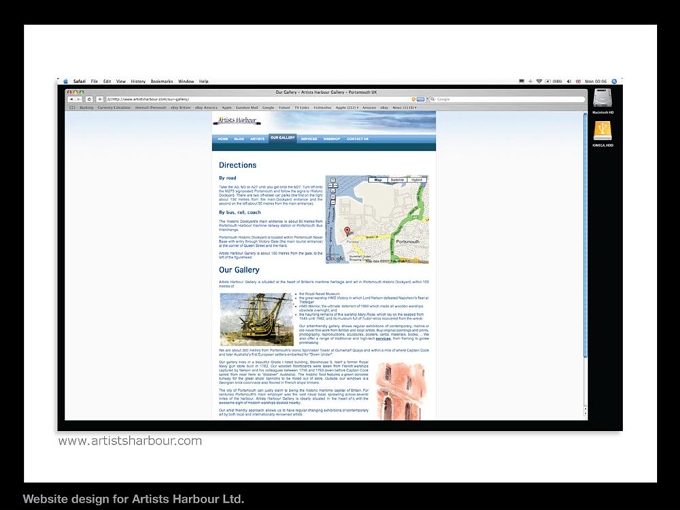This screenshot has height=510, width=680.
Task: Open the Hotmail (Personal) bookmark
Action: (x=150, y=107)
